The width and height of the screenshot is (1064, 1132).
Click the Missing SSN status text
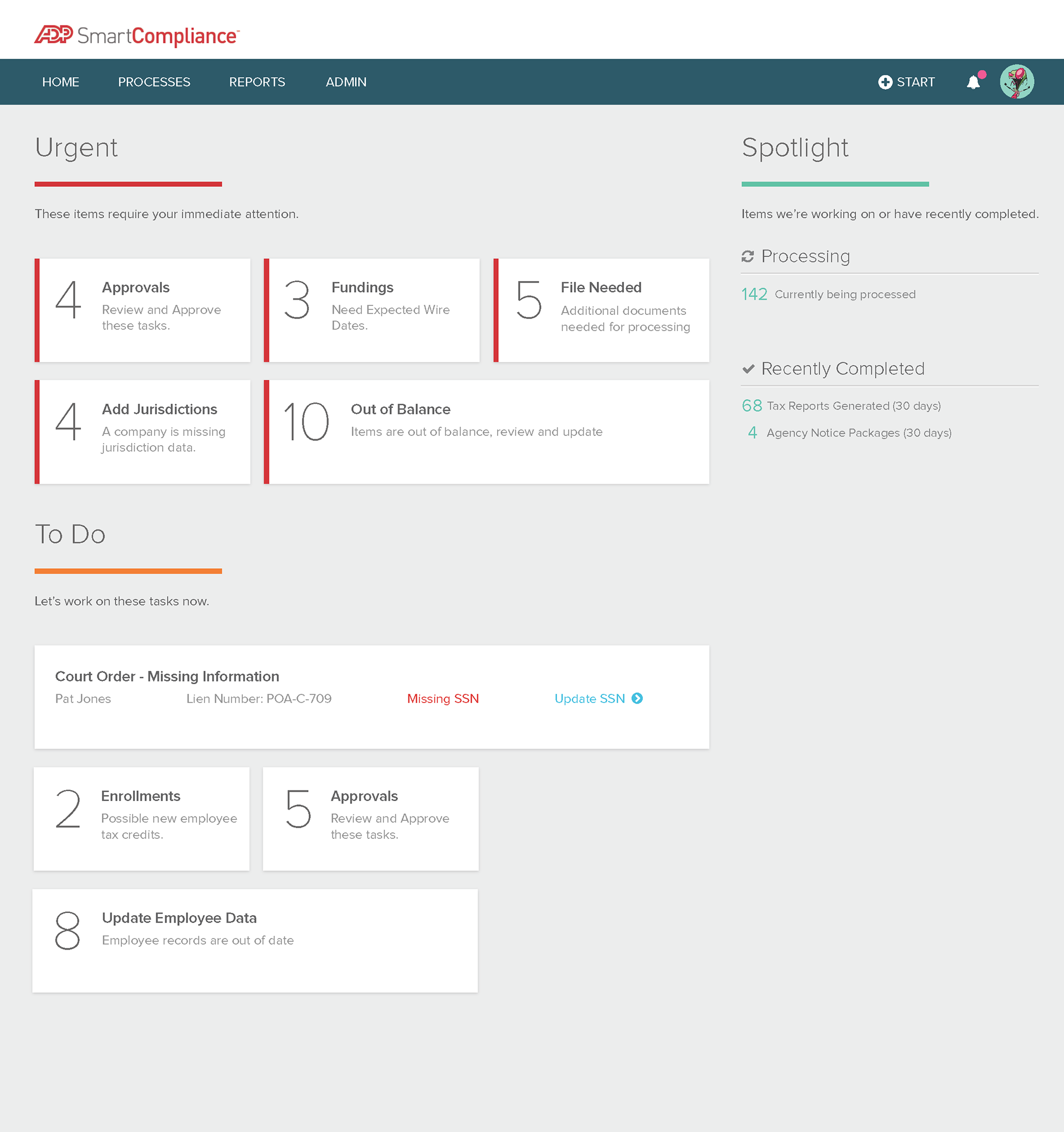[443, 698]
